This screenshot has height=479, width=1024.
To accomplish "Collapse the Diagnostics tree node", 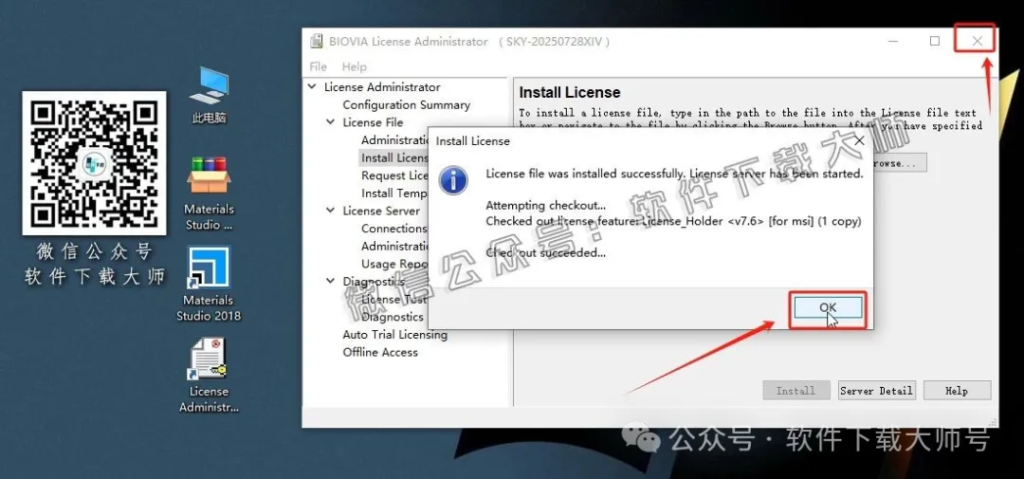I will click(331, 282).
